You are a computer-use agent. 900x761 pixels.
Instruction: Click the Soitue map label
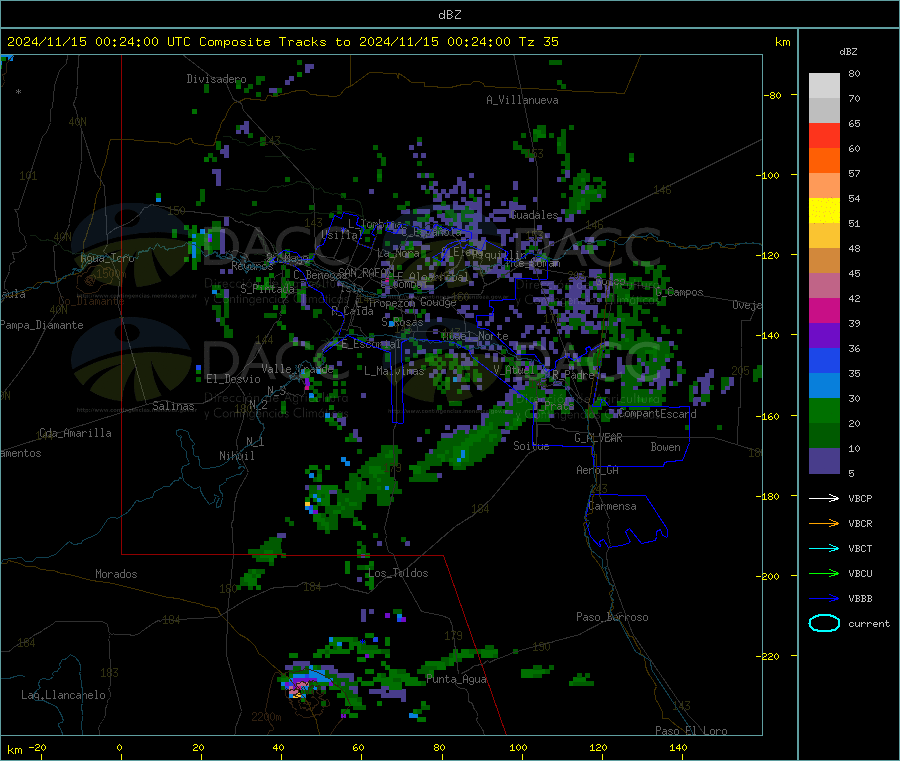click(x=531, y=446)
